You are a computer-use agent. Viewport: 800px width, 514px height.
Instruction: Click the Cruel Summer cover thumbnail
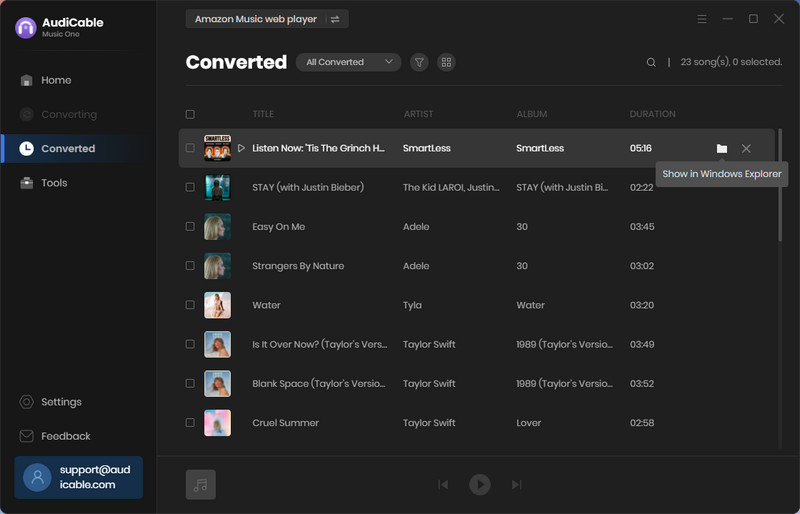217,423
